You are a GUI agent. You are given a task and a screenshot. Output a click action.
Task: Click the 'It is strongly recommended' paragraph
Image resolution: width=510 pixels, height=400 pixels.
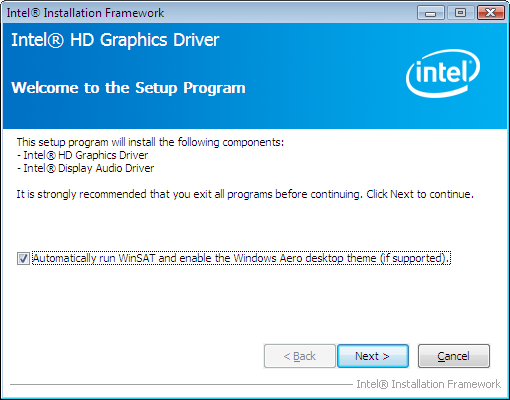(245, 194)
